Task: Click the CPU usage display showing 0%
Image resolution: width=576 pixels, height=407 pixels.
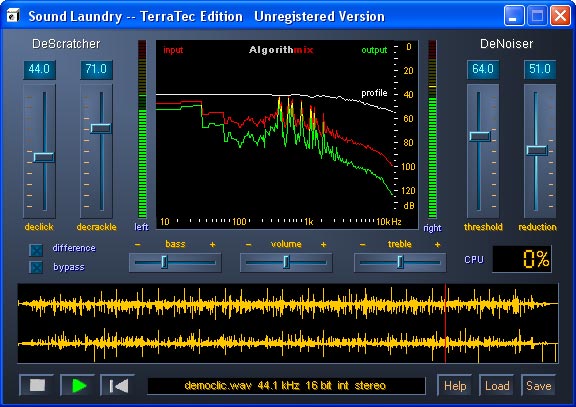Action: click(x=522, y=259)
